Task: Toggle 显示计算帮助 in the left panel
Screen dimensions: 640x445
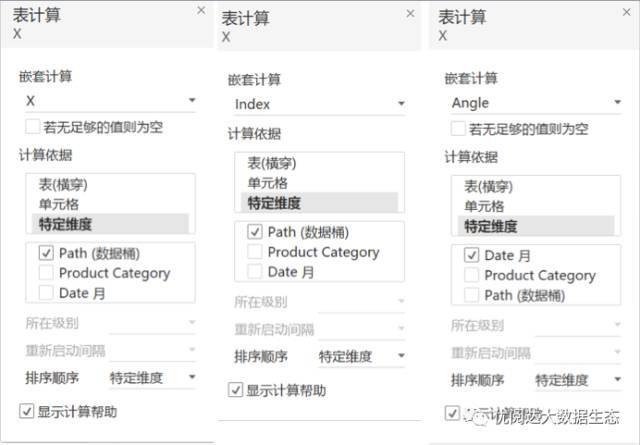Action: [x=27, y=411]
